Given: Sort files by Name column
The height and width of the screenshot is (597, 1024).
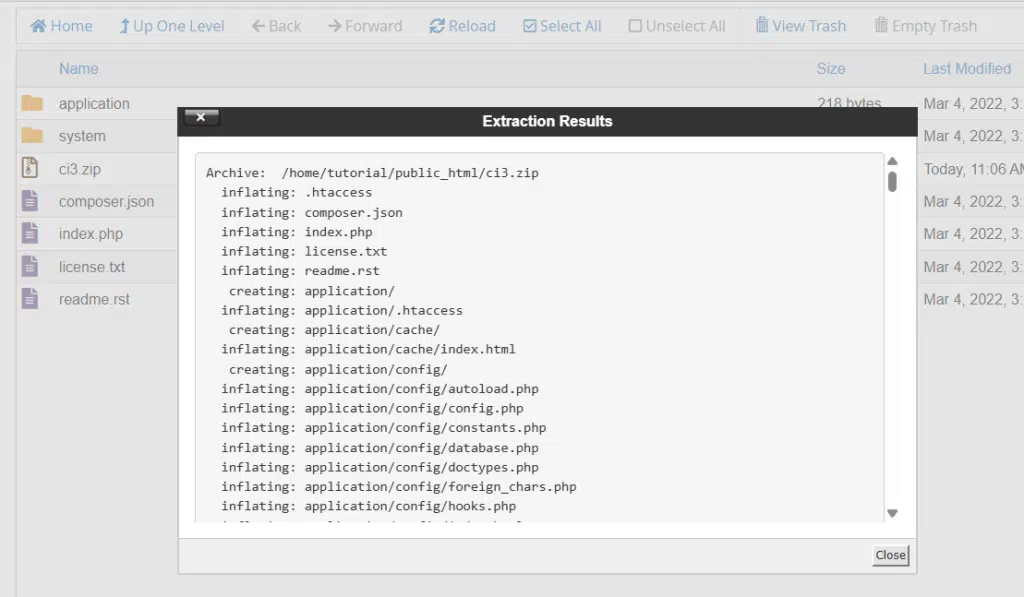Looking at the screenshot, I should click(x=78, y=69).
